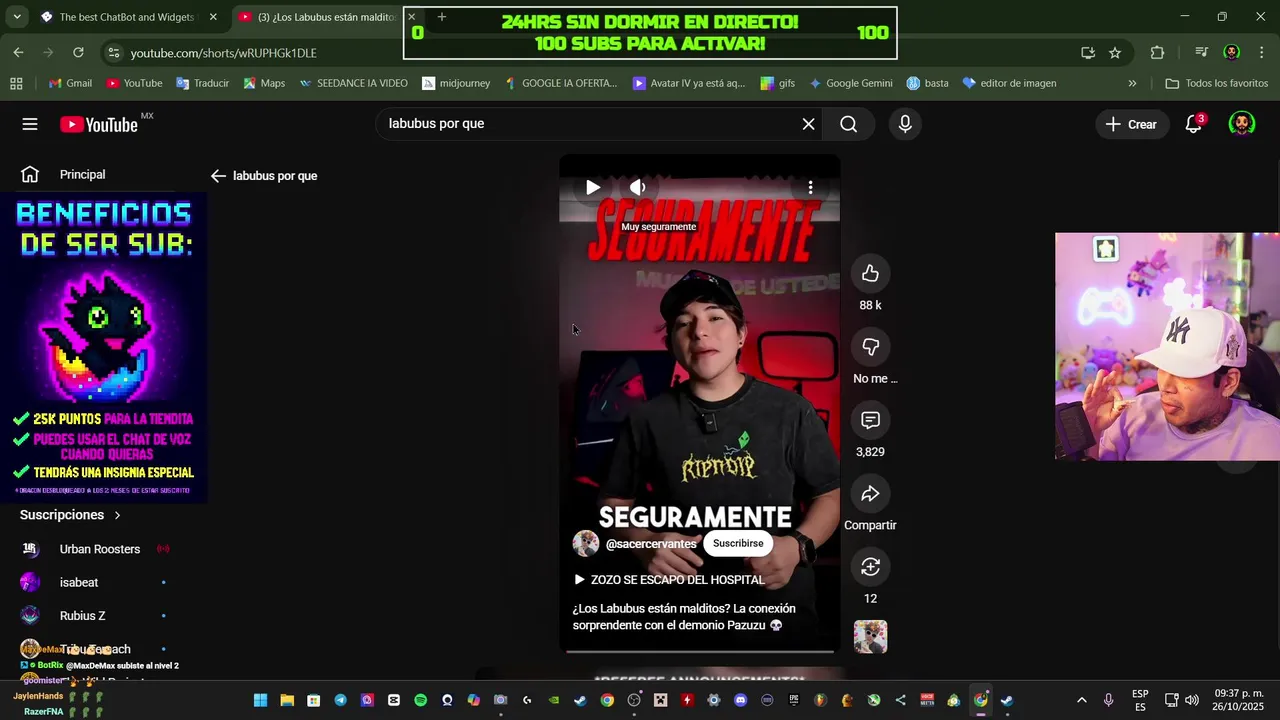Open the YouTube account avatar menu
This screenshot has height=720, width=1280.
[x=1241, y=124]
